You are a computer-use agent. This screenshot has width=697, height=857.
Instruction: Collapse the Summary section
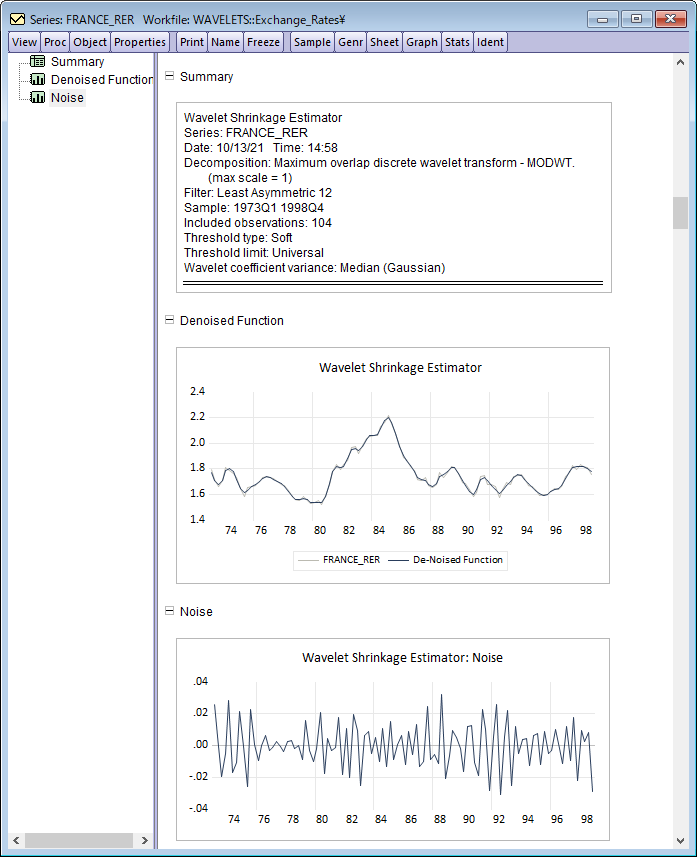(169, 76)
